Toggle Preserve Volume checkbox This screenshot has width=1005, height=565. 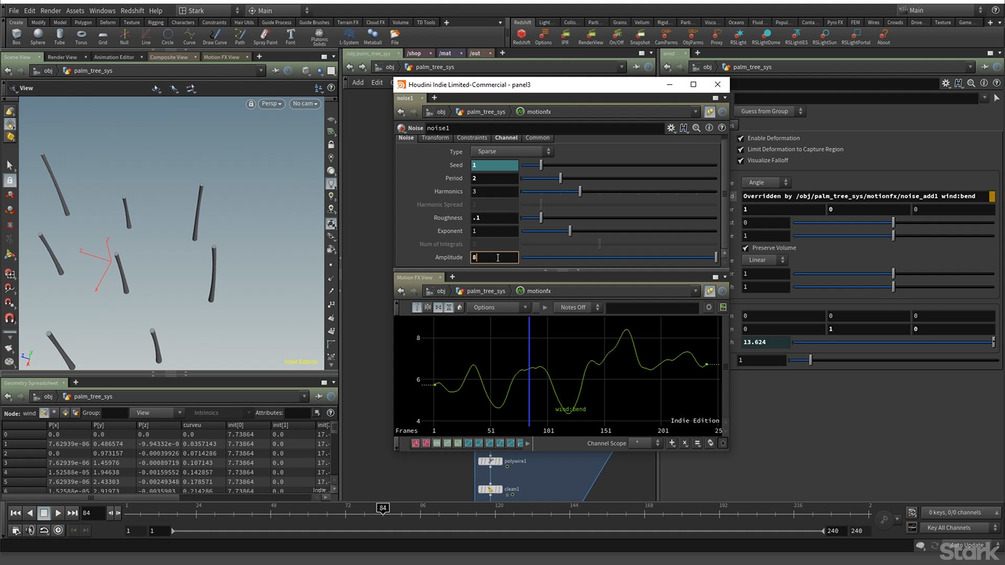745,248
